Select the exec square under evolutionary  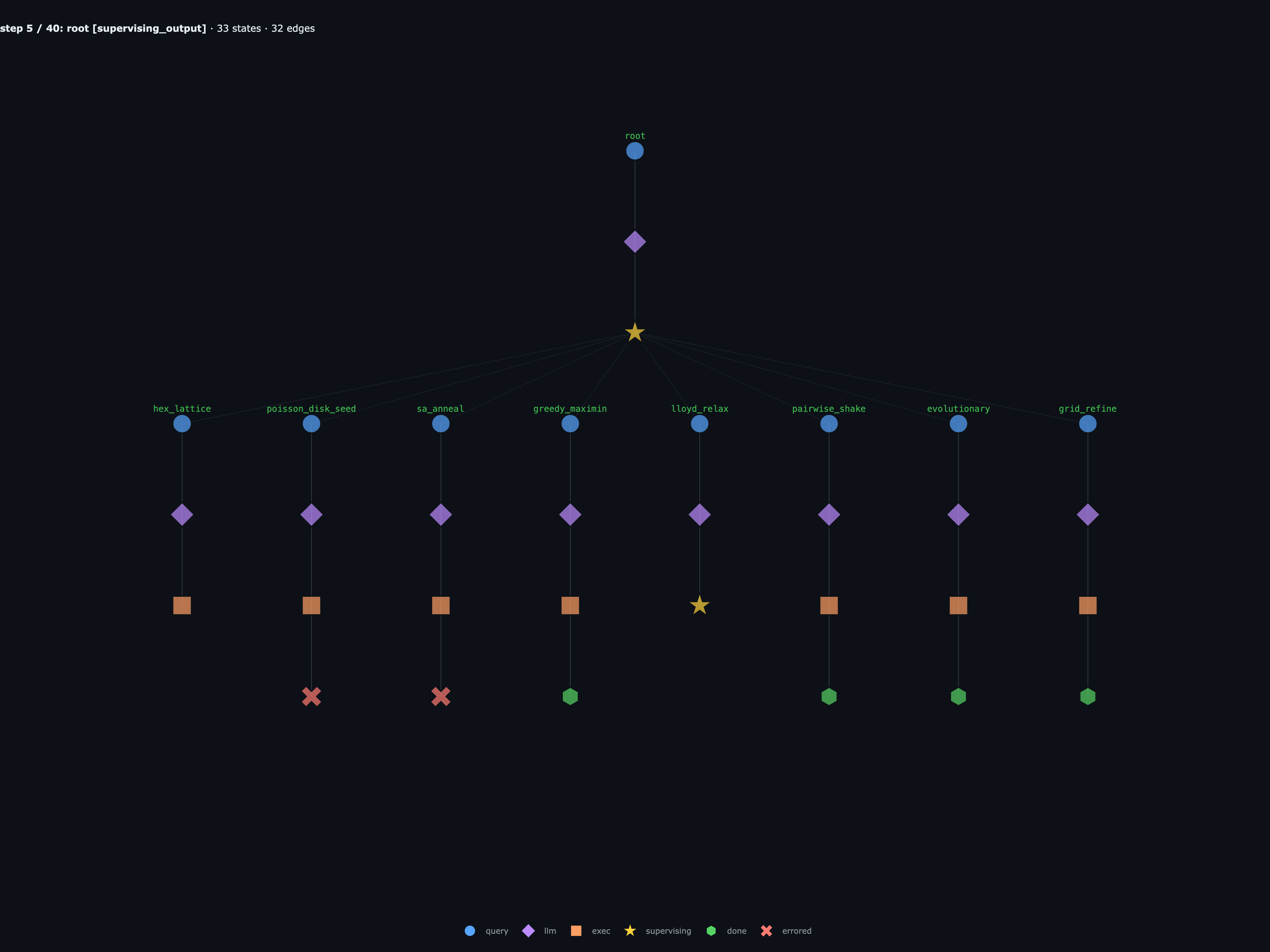pos(958,605)
